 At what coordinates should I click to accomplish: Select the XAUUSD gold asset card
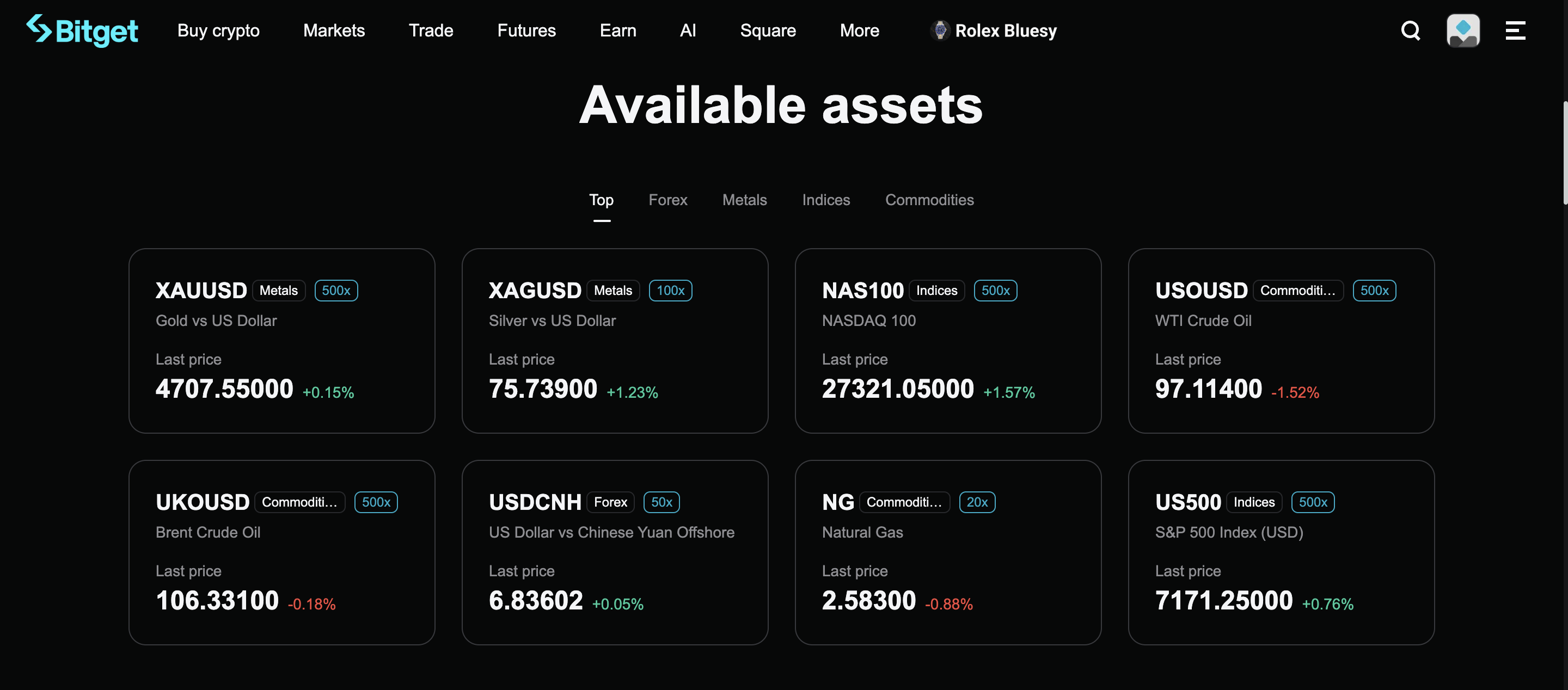(281, 342)
